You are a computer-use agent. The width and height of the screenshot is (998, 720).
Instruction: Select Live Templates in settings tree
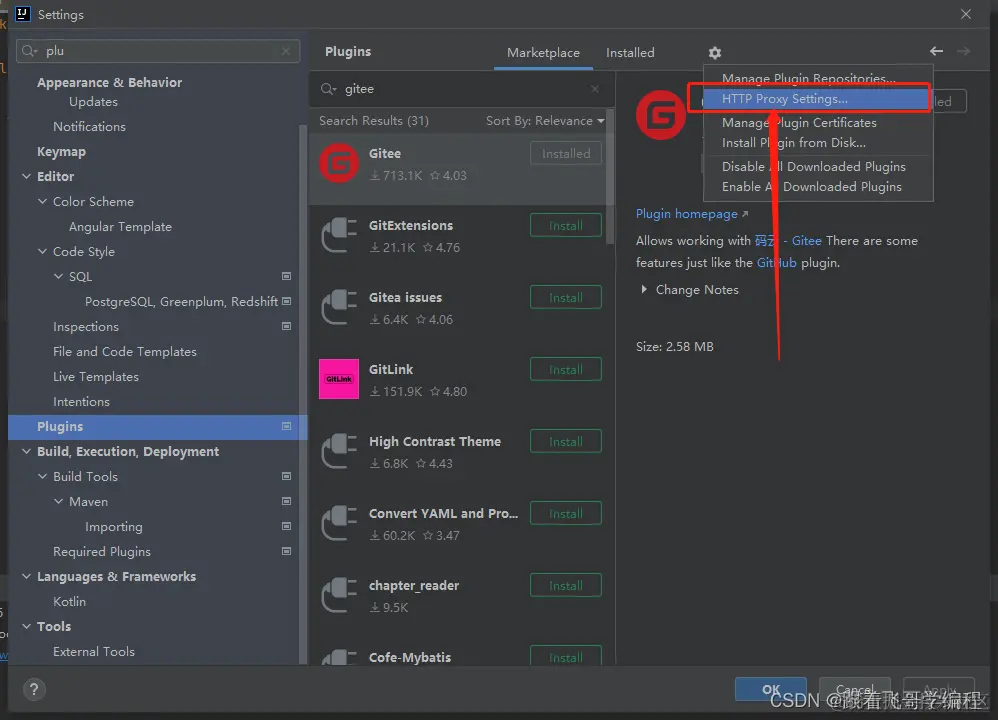(x=95, y=376)
